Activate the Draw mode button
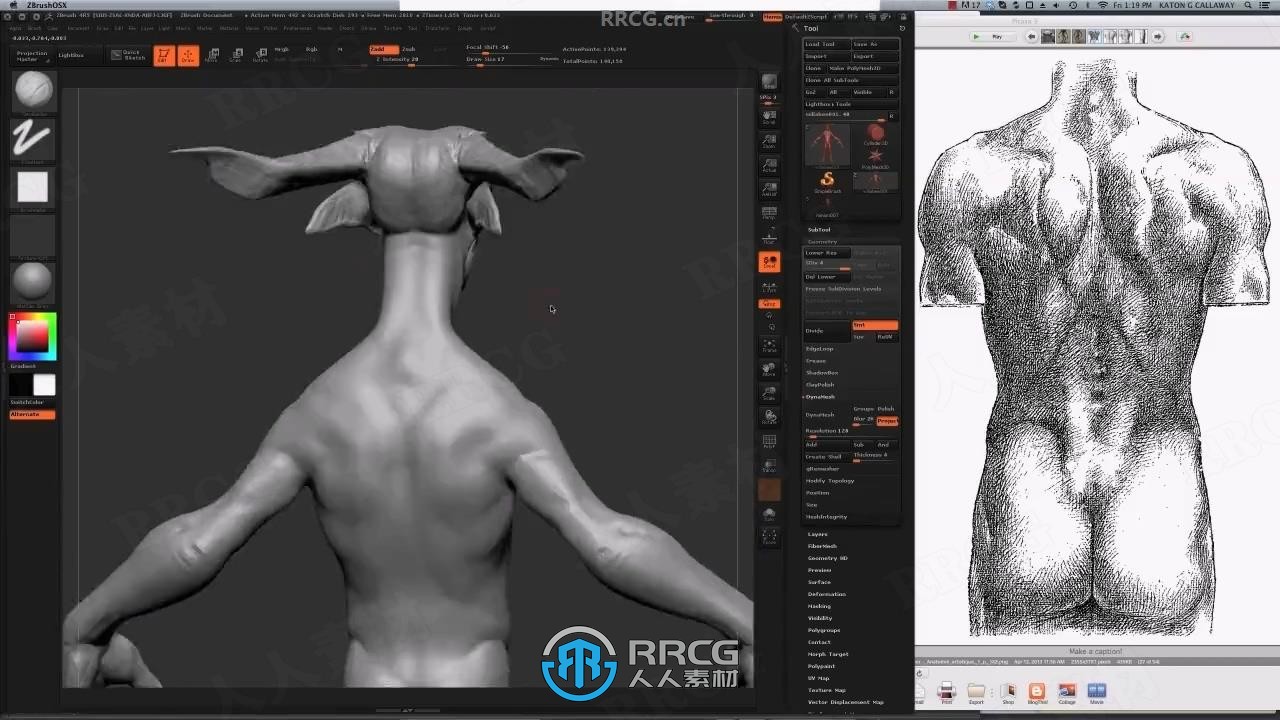The image size is (1280, 720). [x=188, y=56]
